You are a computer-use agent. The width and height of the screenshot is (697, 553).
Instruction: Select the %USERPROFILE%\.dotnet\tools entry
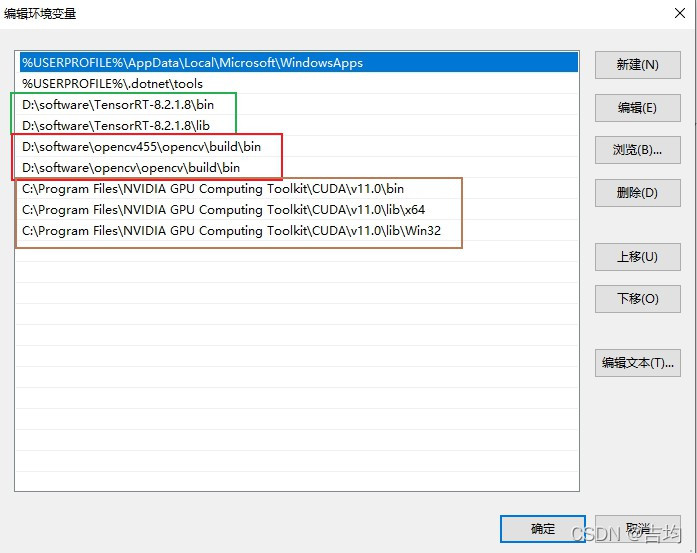click(x=298, y=83)
